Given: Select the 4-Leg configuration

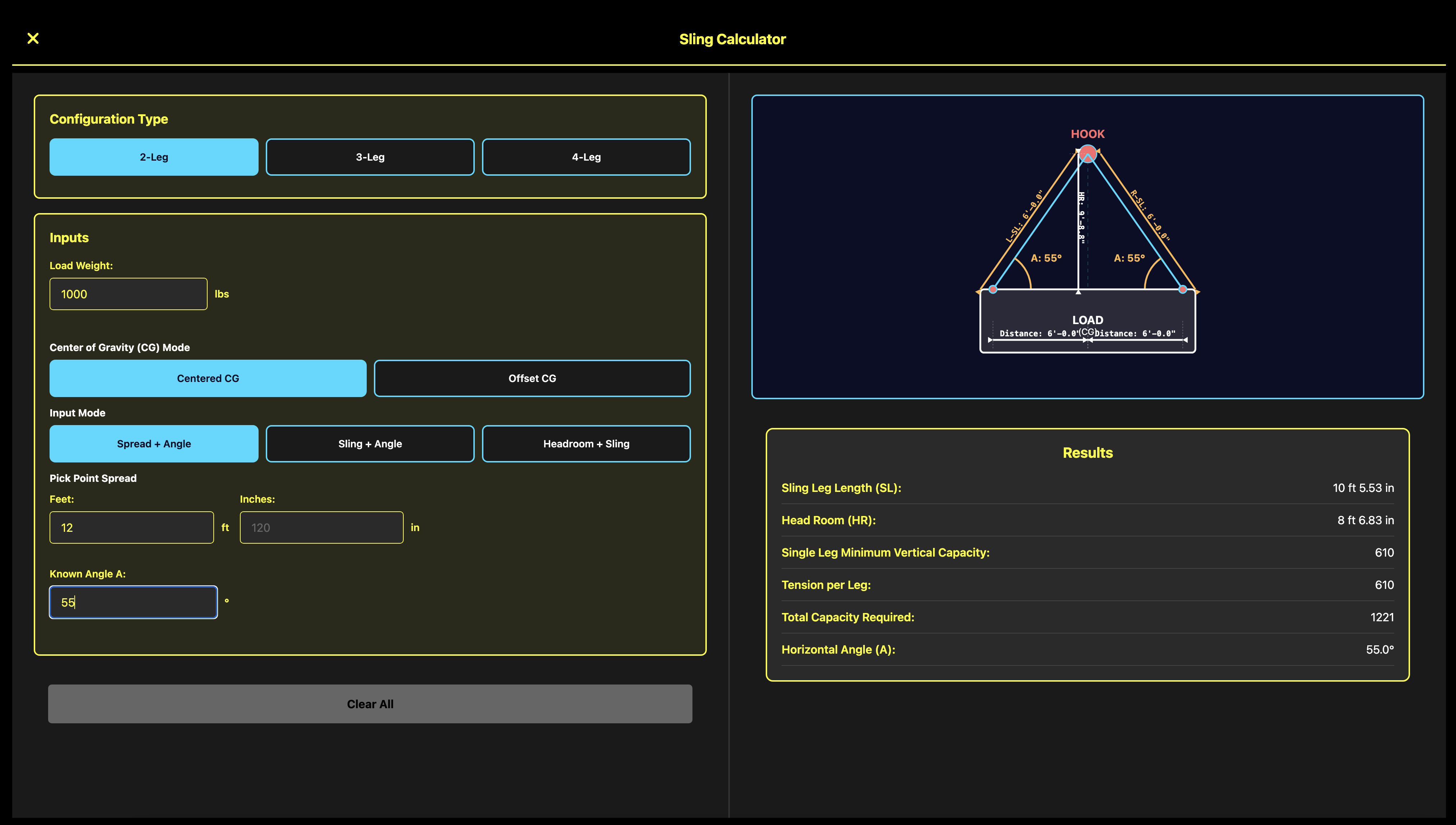Looking at the screenshot, I should [586, 157].
